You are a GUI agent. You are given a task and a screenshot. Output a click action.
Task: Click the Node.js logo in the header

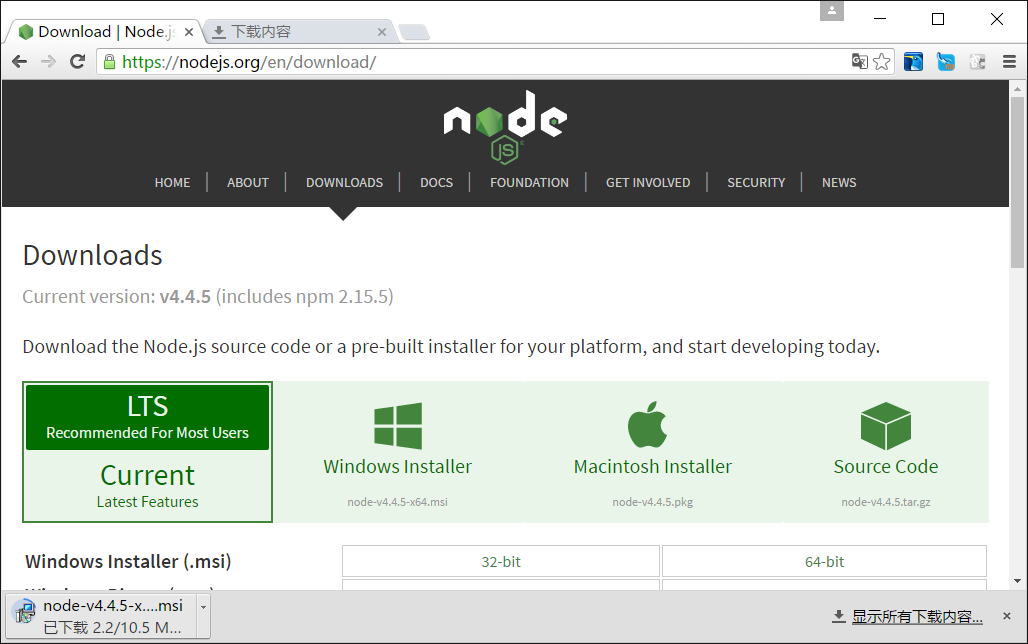click(505, 127)
